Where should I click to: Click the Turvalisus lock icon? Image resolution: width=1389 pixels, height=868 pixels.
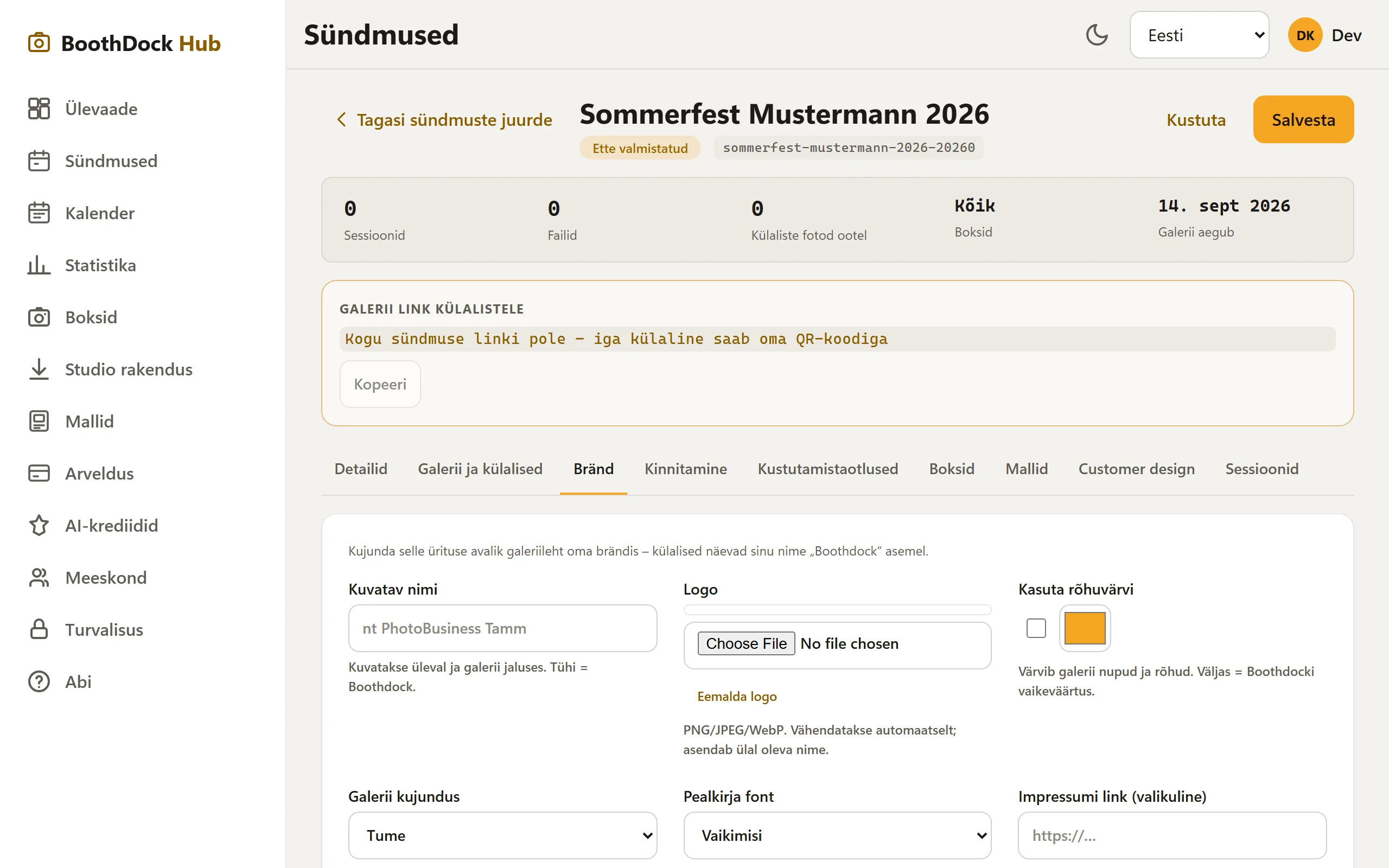tap(39, 629)
